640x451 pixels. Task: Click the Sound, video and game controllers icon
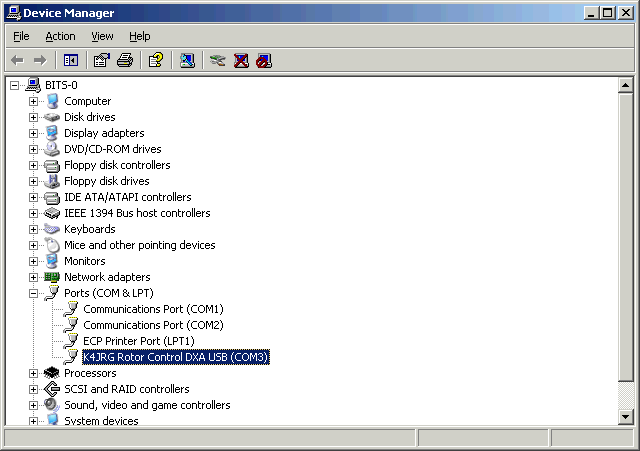[52, 405]
